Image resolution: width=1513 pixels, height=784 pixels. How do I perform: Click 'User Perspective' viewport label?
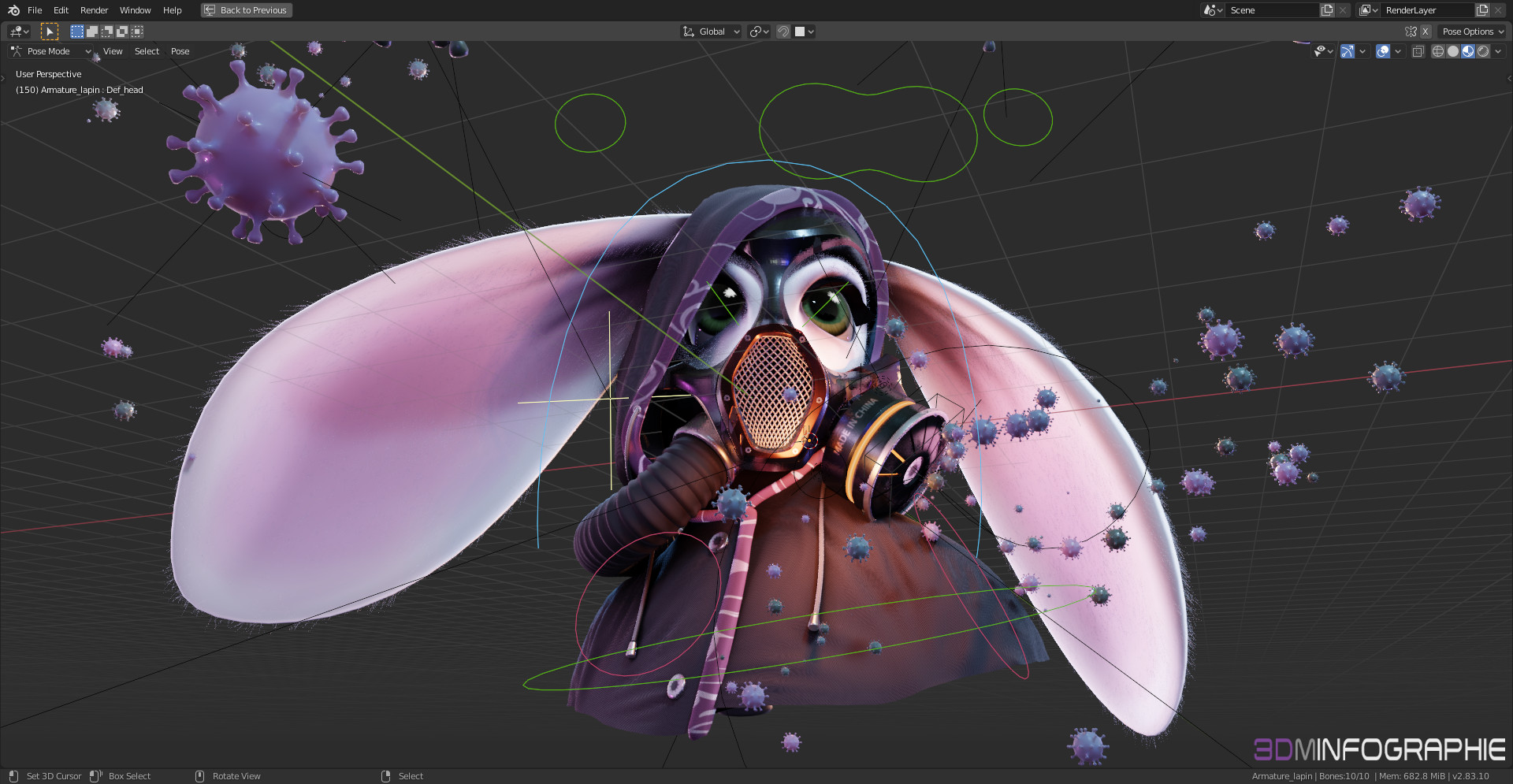(48, 74)
